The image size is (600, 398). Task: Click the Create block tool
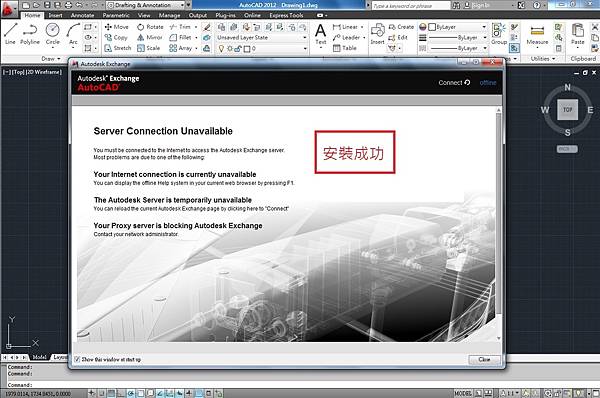pos(401,27)
